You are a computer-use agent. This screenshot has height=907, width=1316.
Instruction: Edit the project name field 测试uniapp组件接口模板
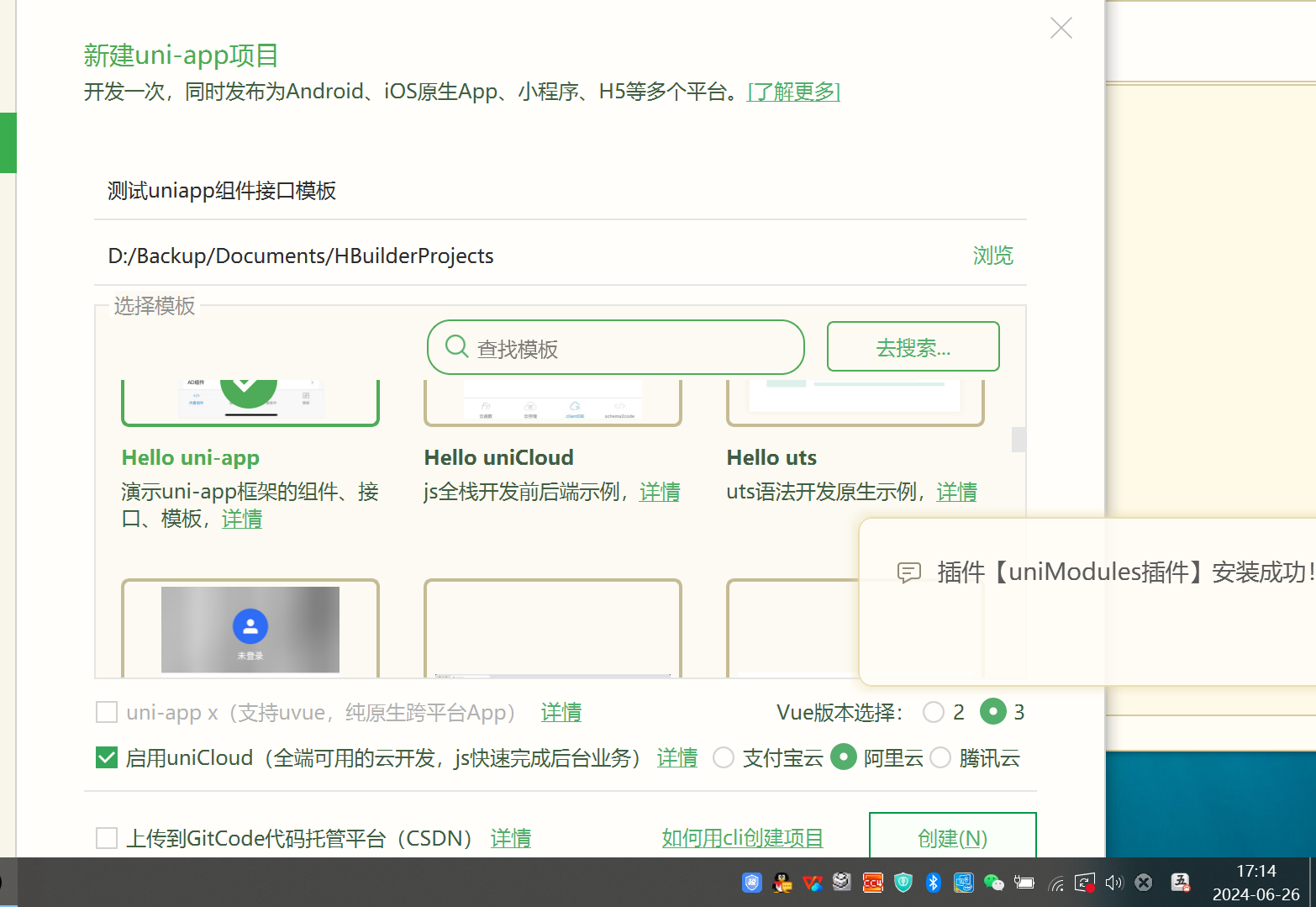pyautogui.click(x=561, y=191)
